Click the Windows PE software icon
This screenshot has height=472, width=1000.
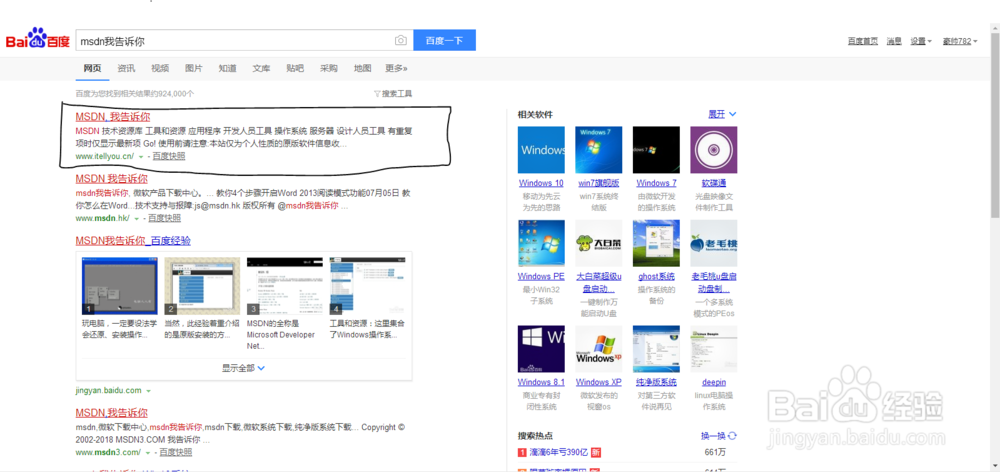click(x=541, y=243)
